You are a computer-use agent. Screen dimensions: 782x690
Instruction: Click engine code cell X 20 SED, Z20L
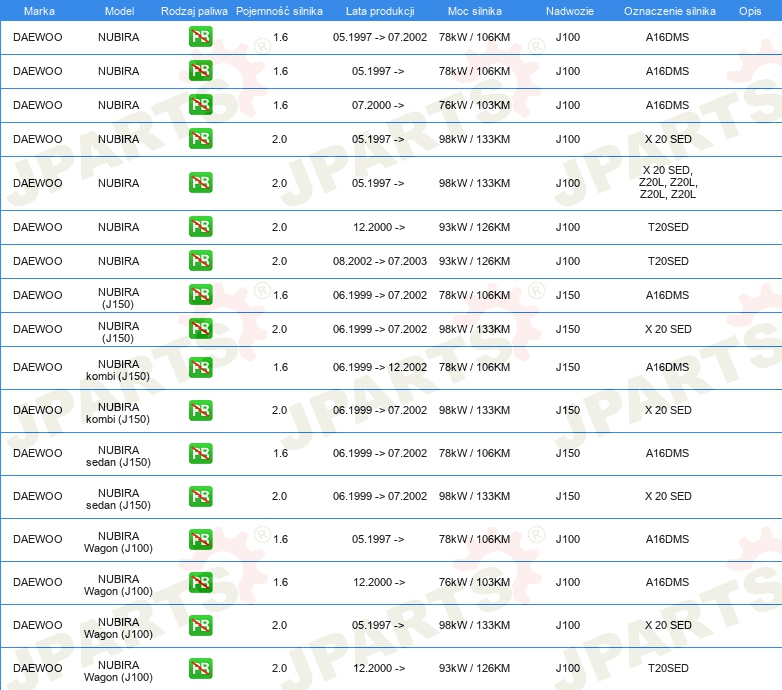668,182
